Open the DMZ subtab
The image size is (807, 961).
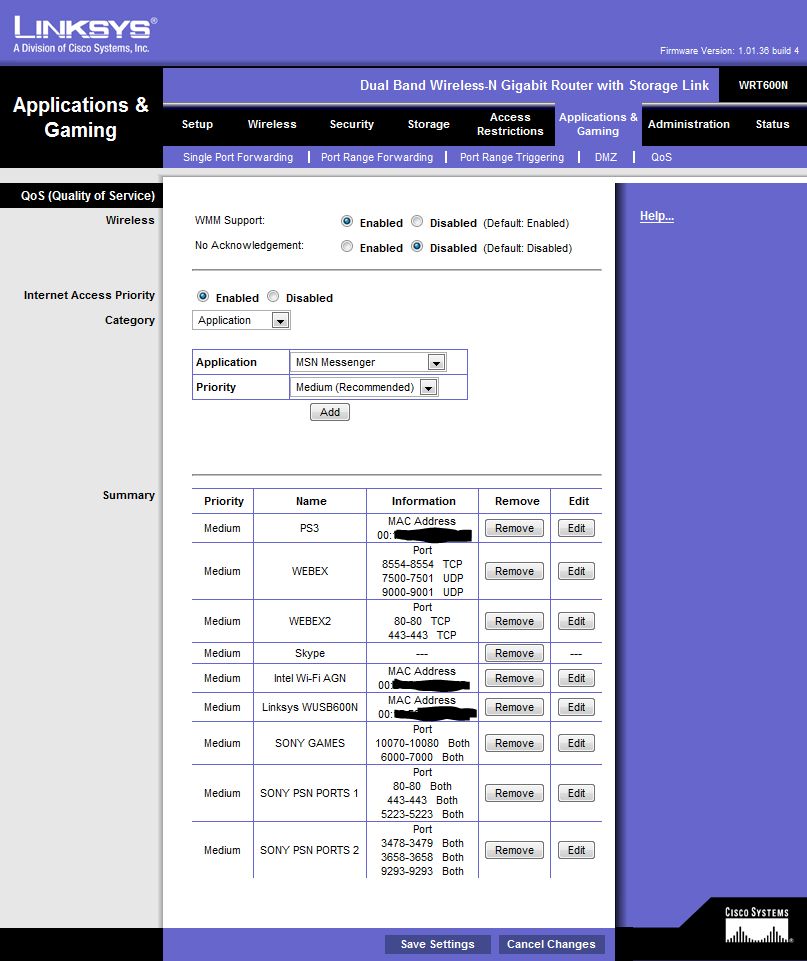605,157
